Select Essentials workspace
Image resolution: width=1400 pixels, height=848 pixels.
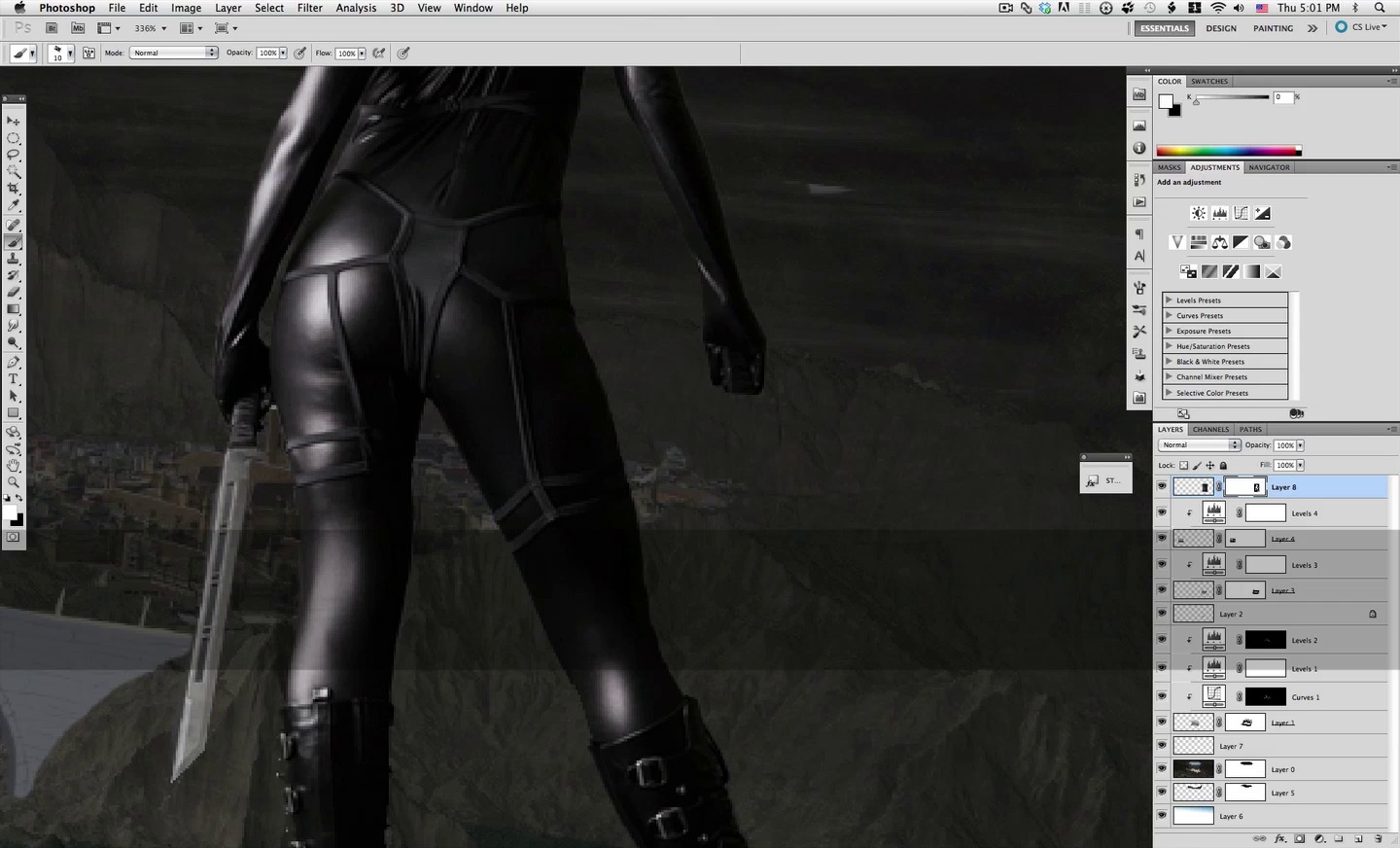click(x=1165, y=28)
